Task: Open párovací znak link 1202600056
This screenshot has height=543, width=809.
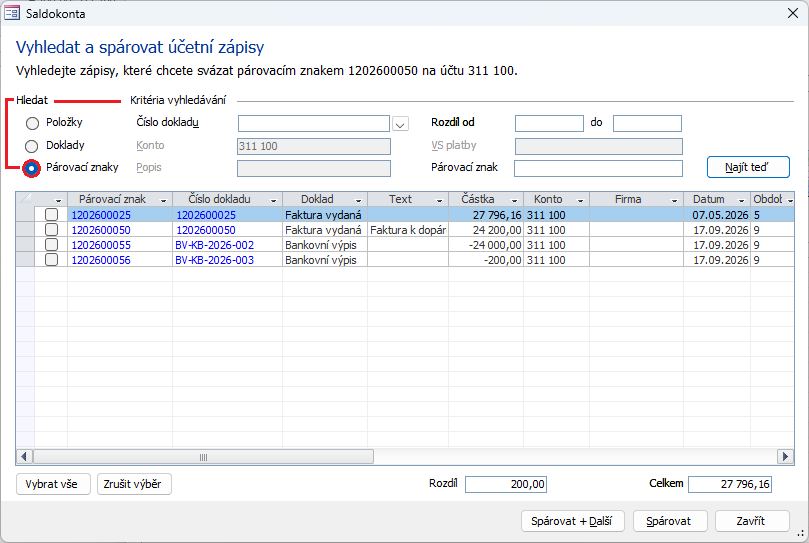Action: pyautogui.click(x=101, y=260)
